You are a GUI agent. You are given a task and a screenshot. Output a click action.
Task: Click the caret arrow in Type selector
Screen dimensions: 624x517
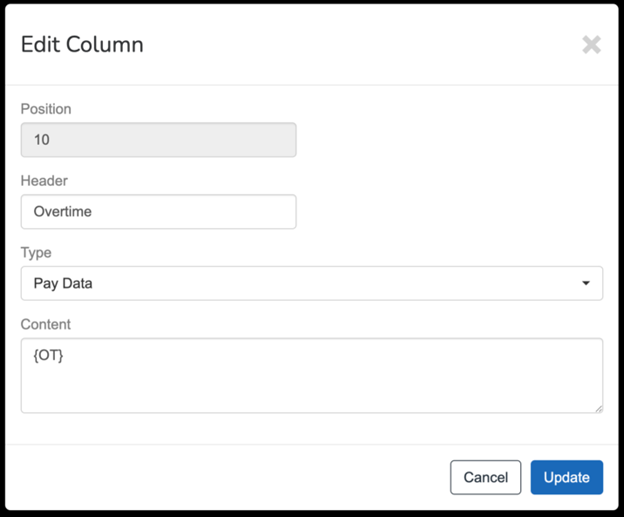[586, 283]
